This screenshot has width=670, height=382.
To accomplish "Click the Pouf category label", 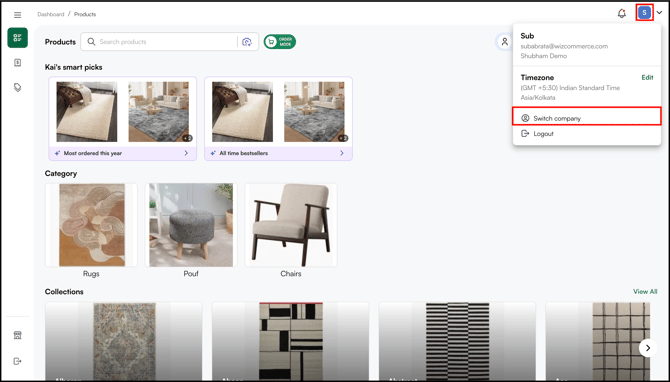I will tap(191, 273).
